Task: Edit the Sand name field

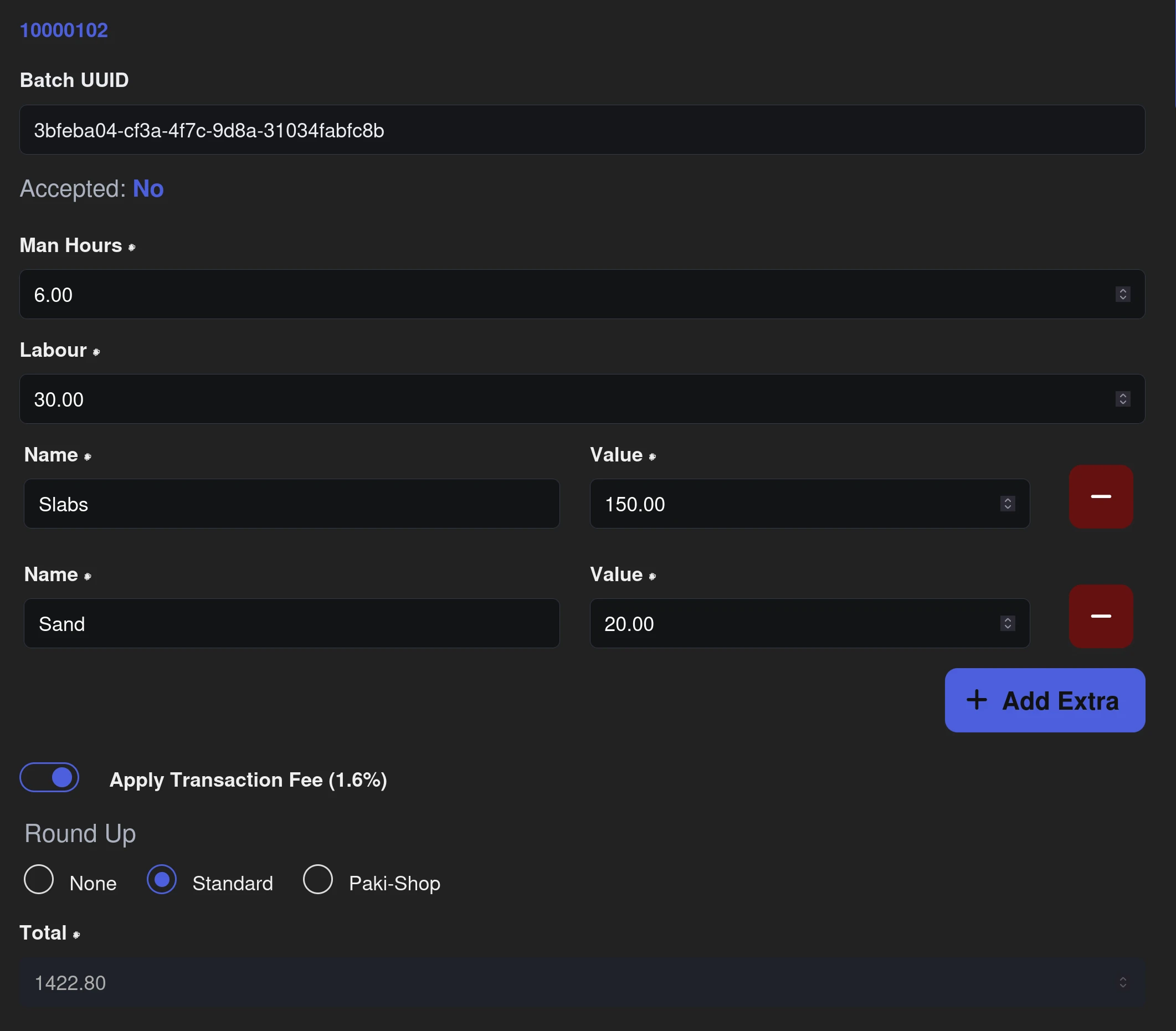Action: point(291,624)
